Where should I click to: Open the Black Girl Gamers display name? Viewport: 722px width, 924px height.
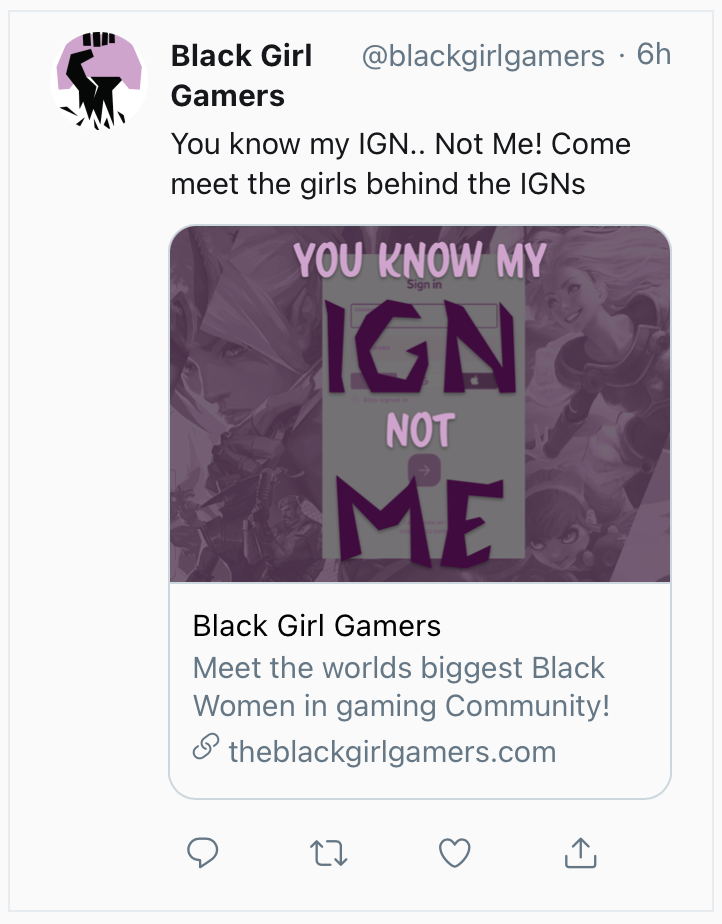tap(241, 75)
